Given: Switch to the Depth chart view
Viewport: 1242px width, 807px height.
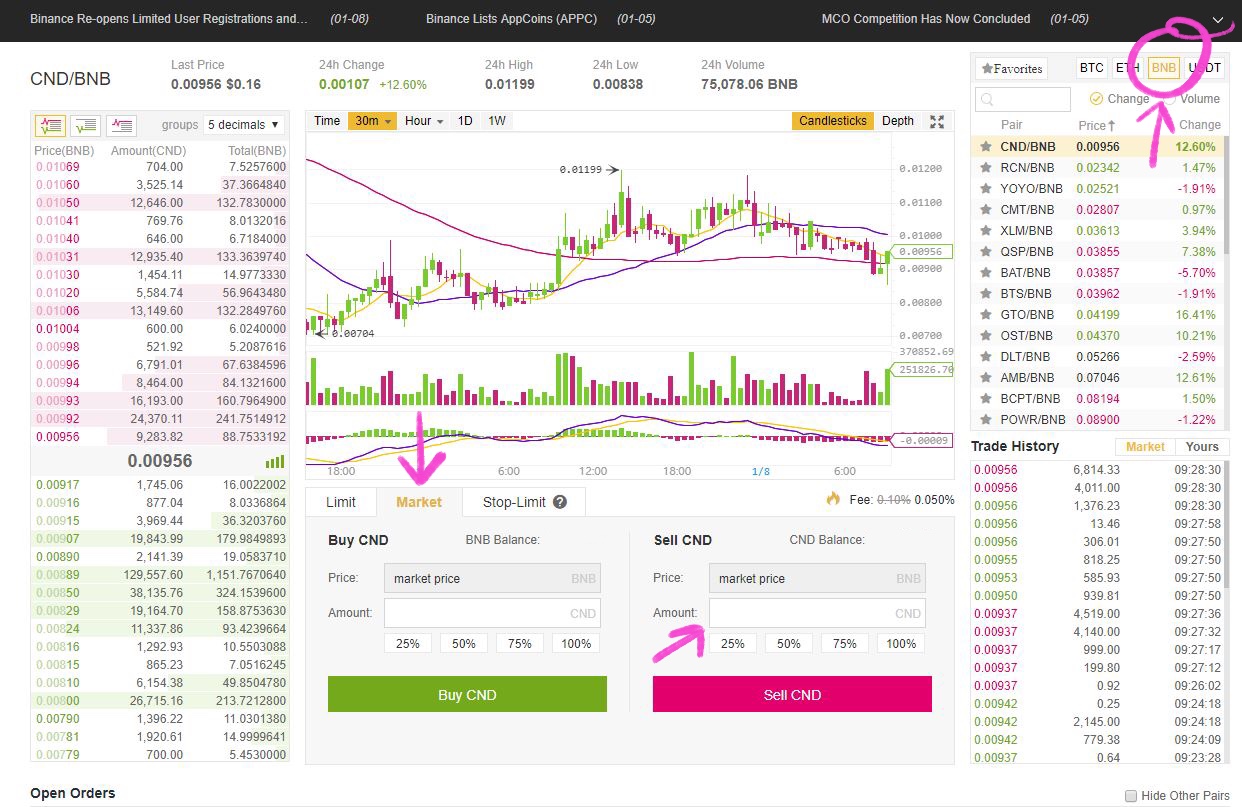Looking at the screenshot, I should (x=897, y=121).
